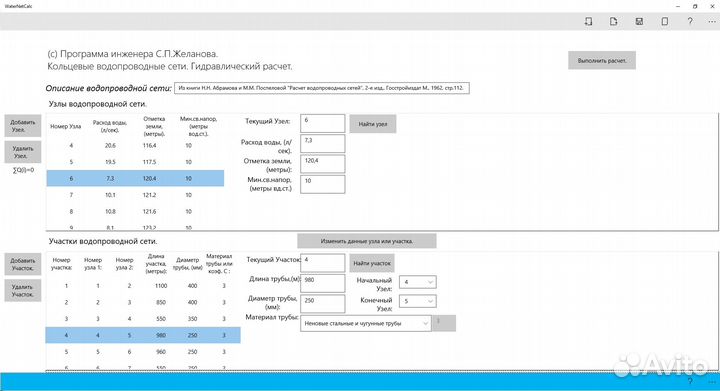Click elevation value 121.2 in node table

click(x=149, y=195)
